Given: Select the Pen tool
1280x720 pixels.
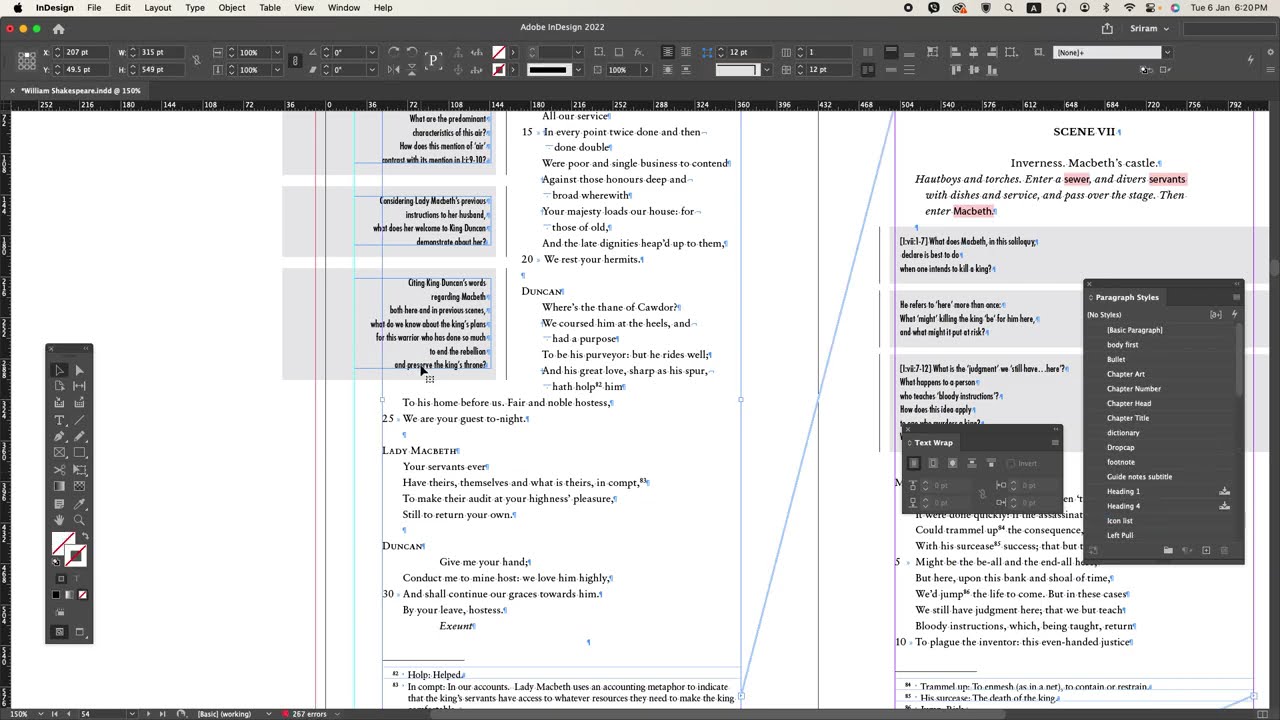Looking at the screenshot, I should [x=59, y=436].
